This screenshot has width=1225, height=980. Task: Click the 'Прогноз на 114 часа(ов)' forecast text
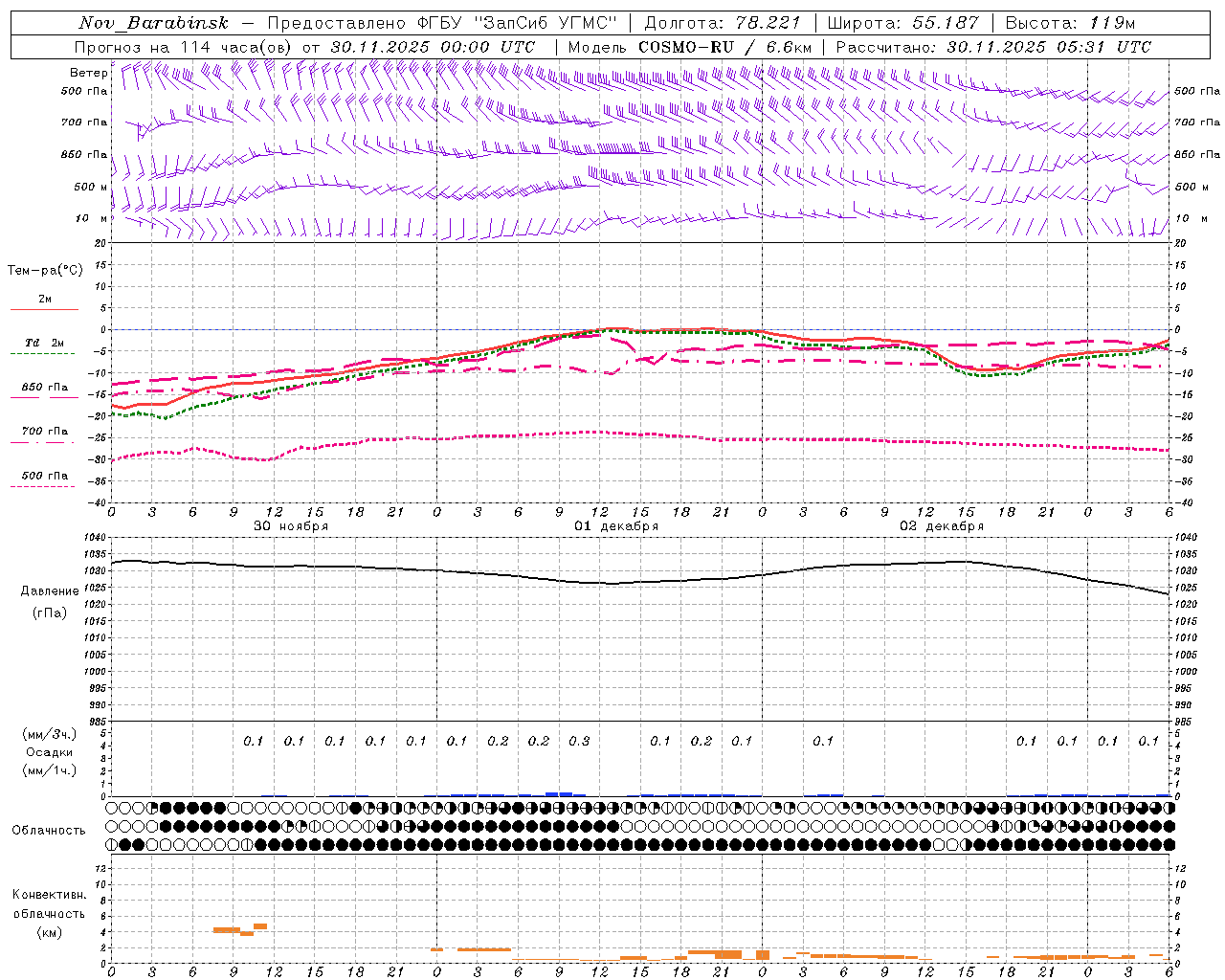click(x=185, y=47)
